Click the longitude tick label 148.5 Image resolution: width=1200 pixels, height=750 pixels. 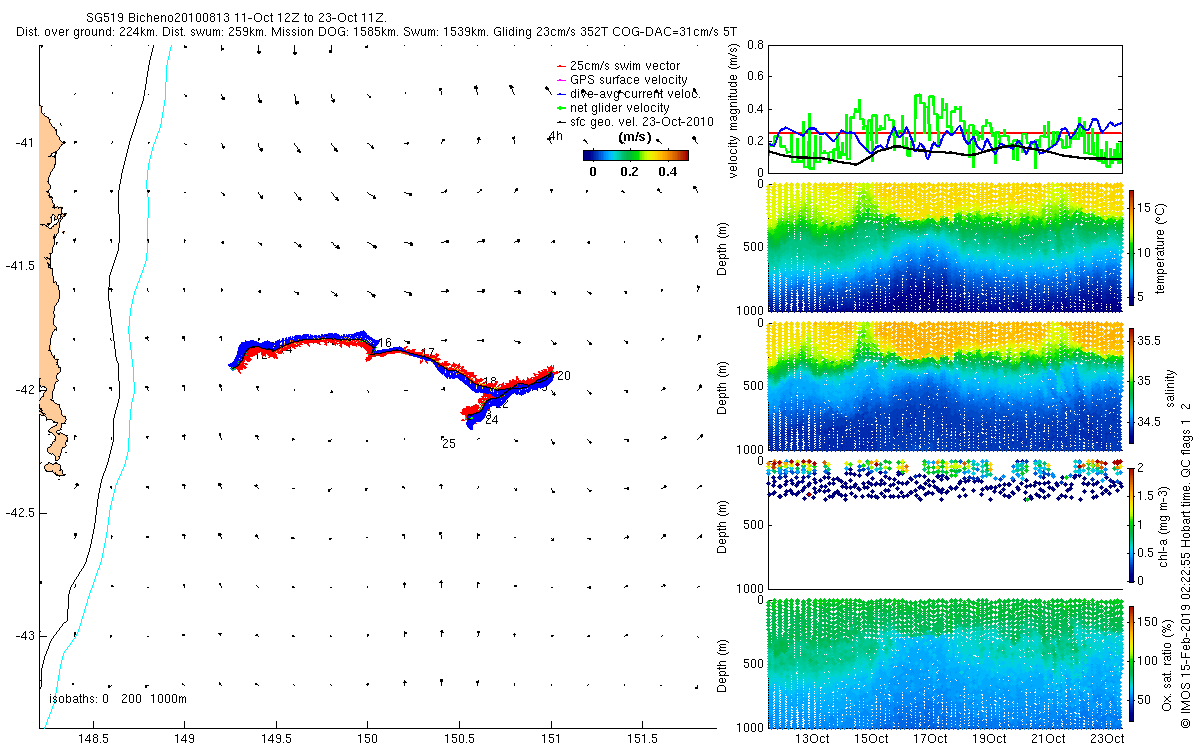(x=93, y=739)
